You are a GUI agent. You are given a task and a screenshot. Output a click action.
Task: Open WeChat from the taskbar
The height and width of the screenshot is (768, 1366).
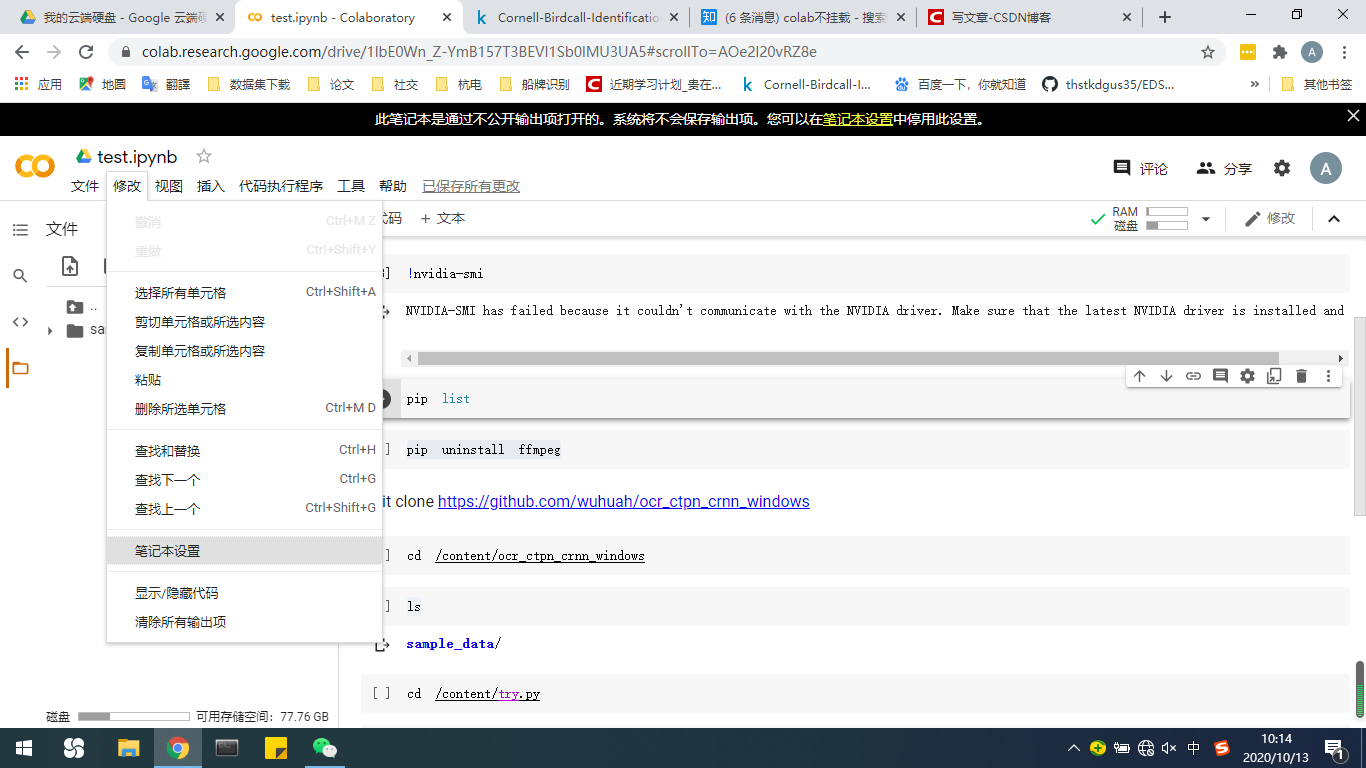click(x=325, y=748)
